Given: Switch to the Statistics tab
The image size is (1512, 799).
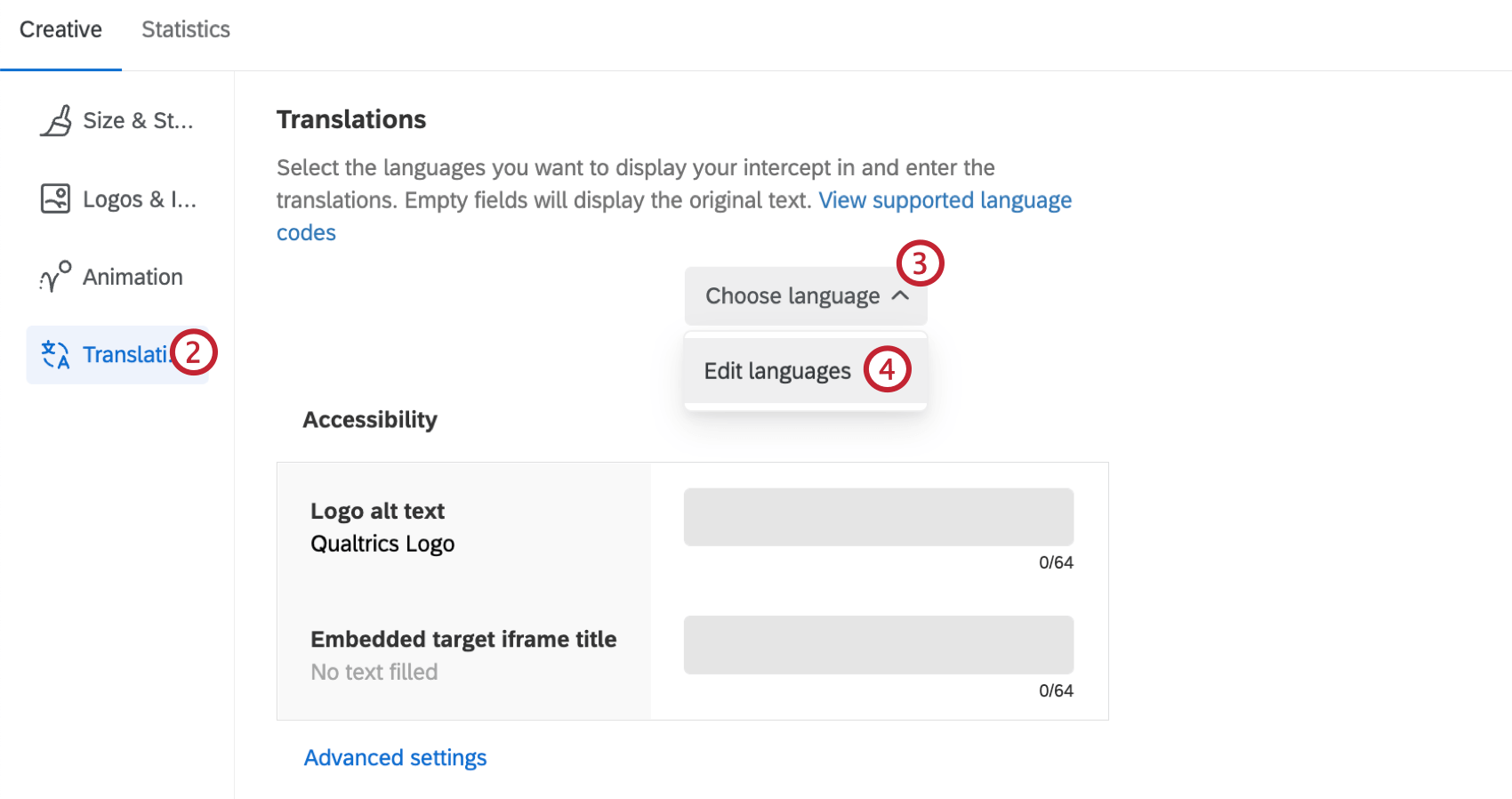Looking at the screenshot, I should tap(186, 29).
